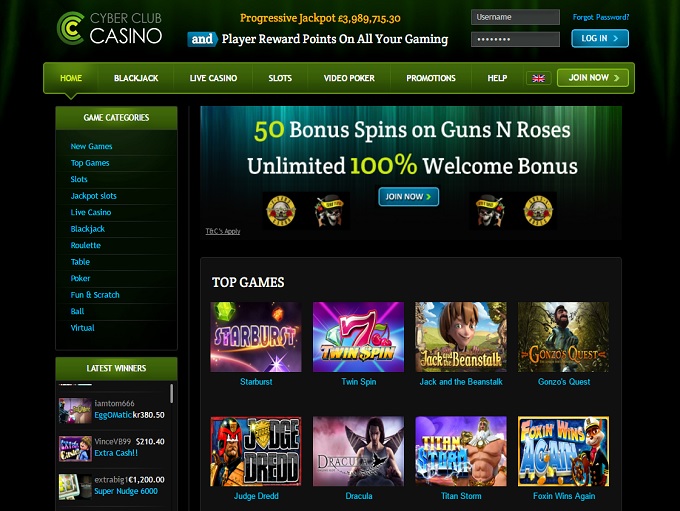Click the Extra Cash winner game icon
The image size is (680, 511).
pos(75,448)
